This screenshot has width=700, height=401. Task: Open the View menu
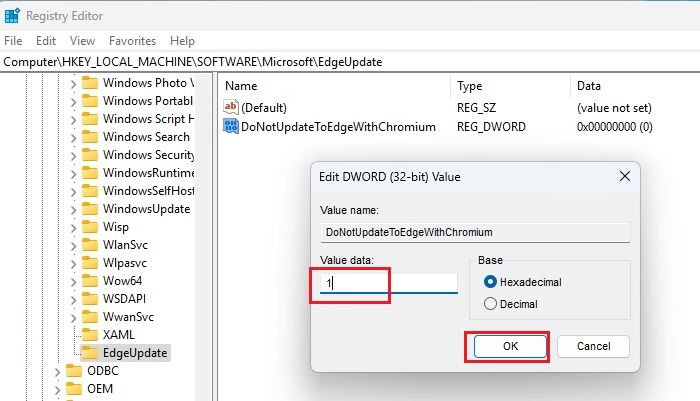coord(82,41)
